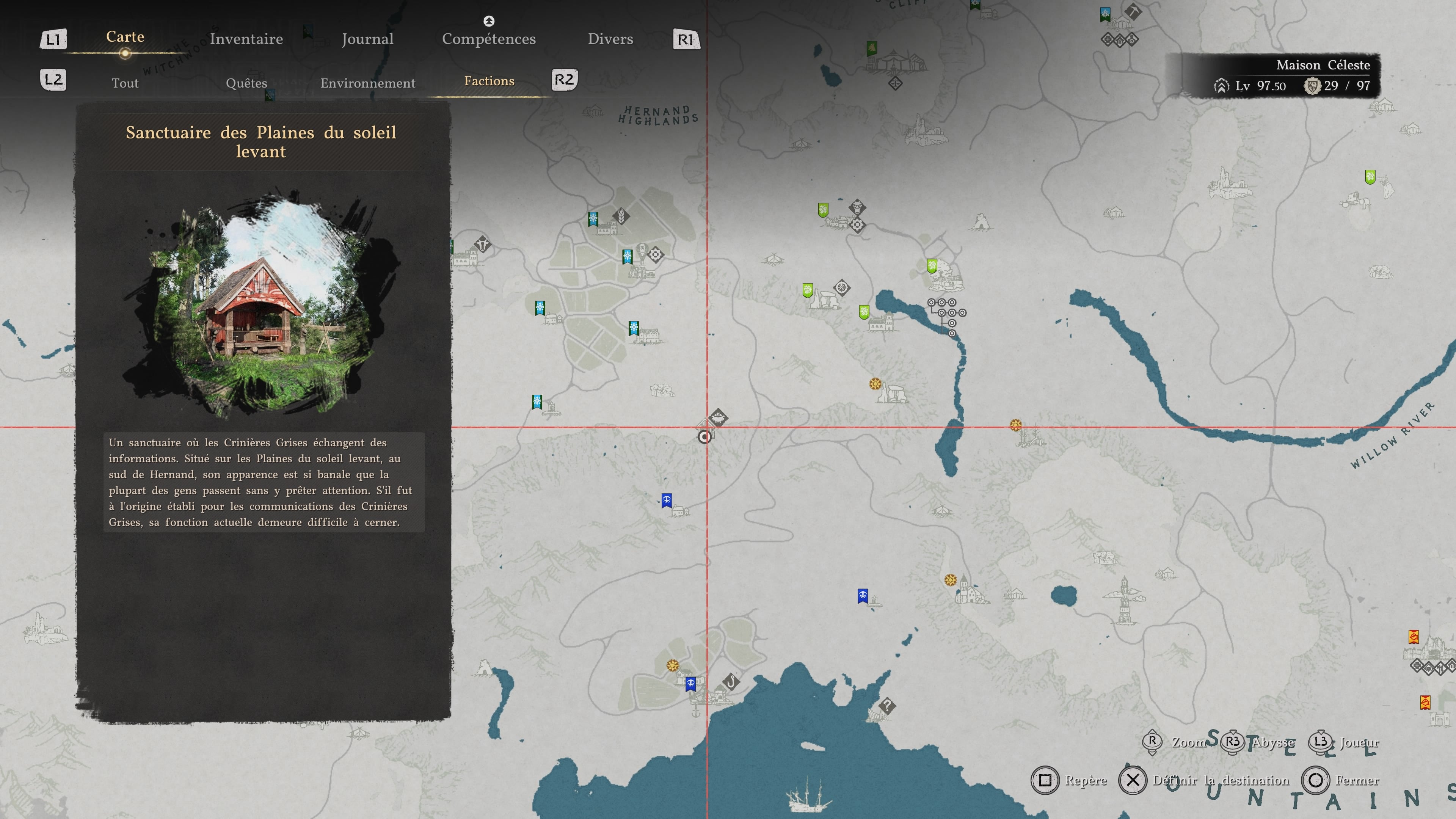Go to the Compétences tab
The width and height of the screenshot is (1456, 819).
[489, 39]
